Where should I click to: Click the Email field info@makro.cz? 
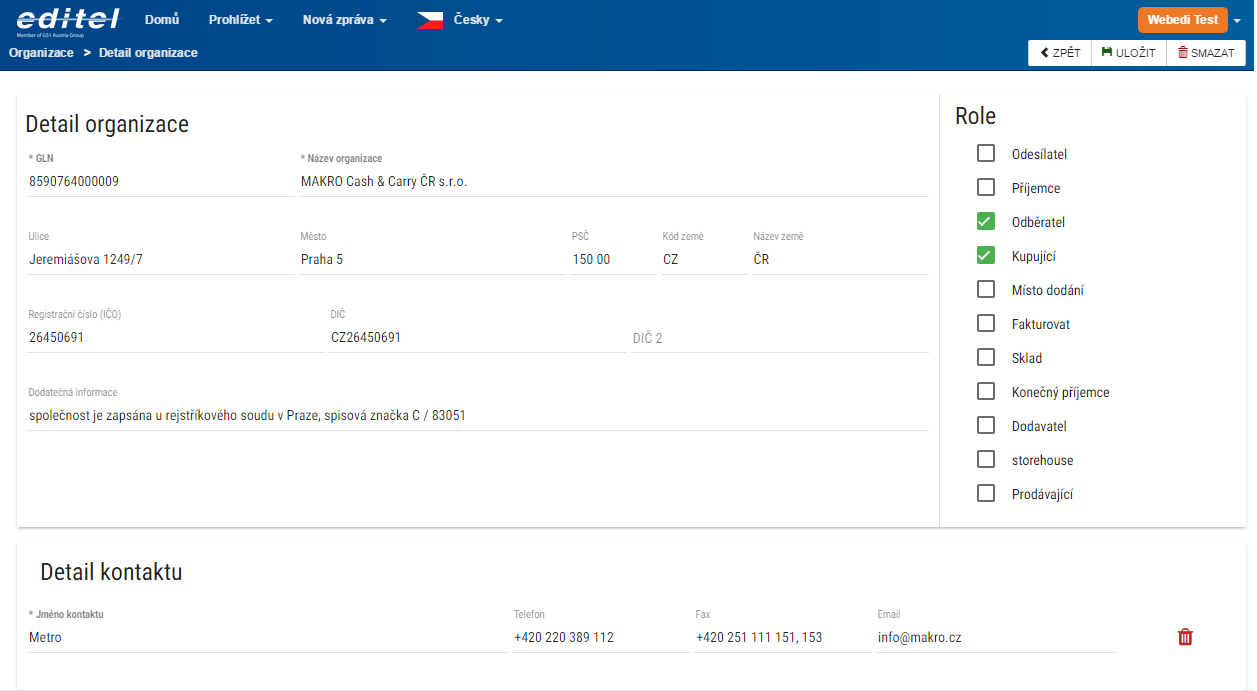[x=995, y=638]
